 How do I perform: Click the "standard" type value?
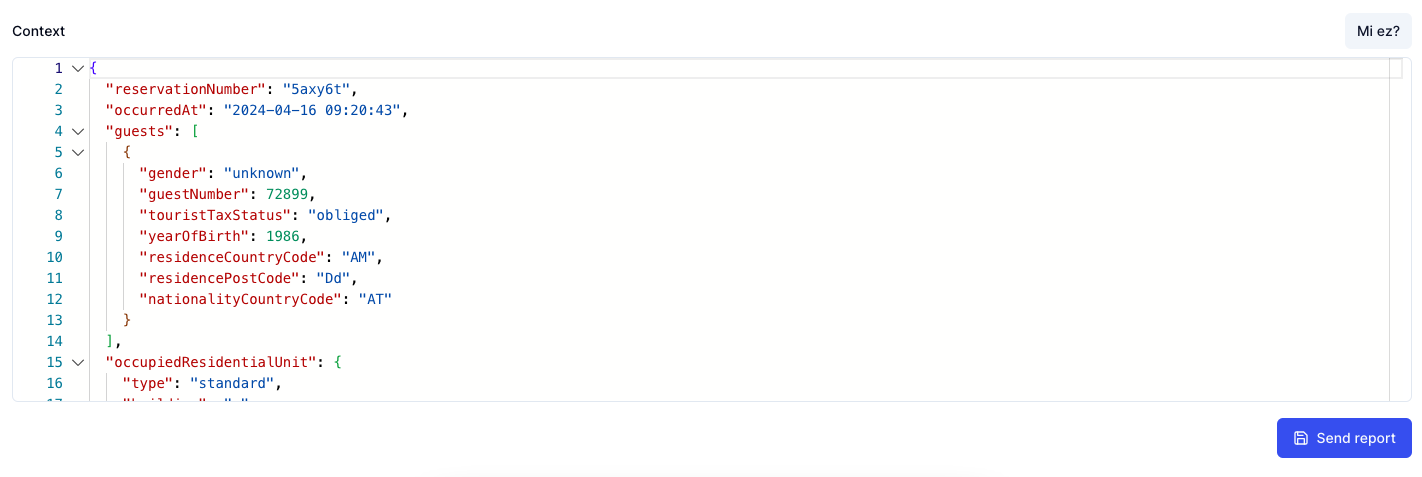232,383
